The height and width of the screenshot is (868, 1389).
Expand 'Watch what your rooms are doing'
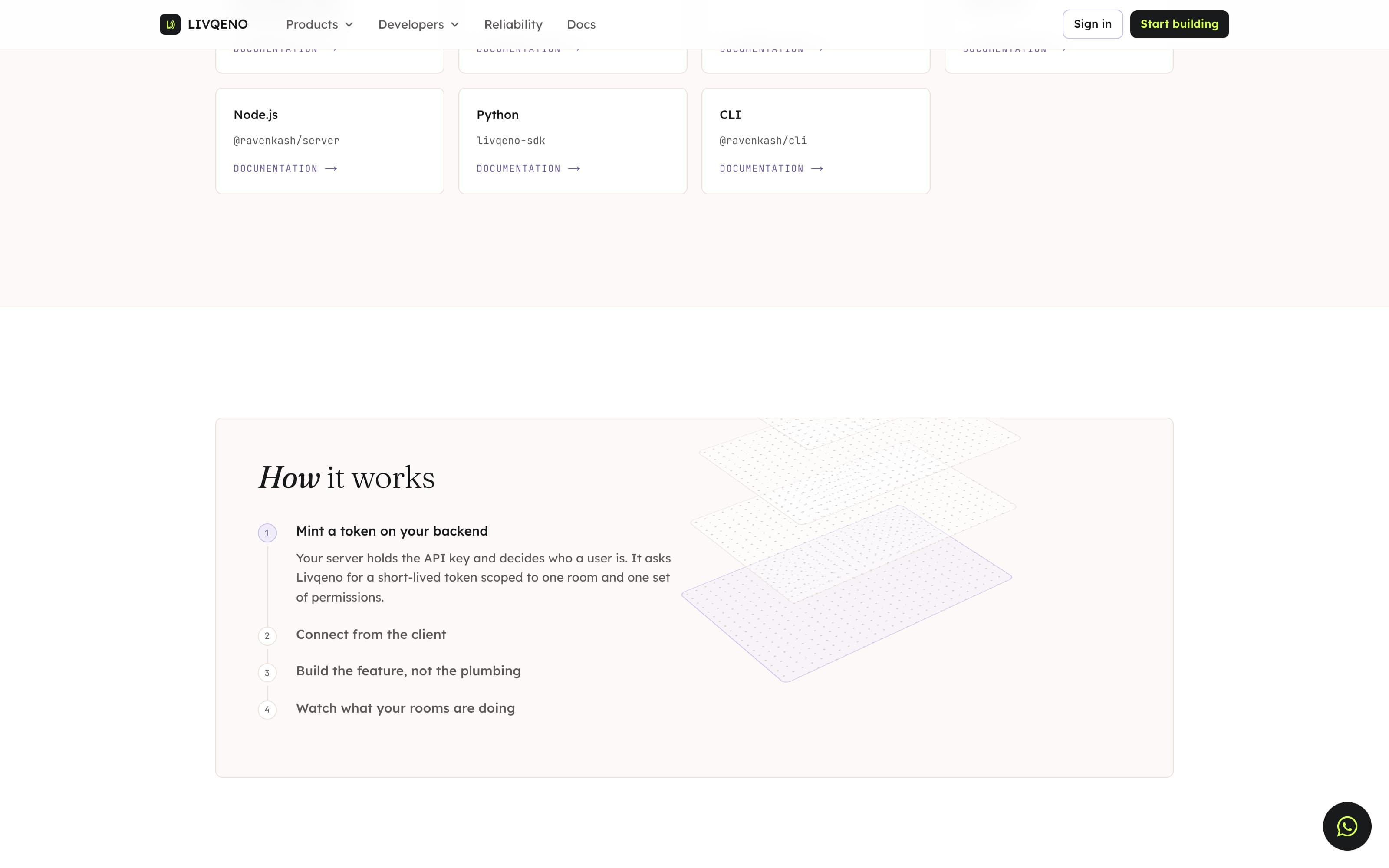(405, 708)
